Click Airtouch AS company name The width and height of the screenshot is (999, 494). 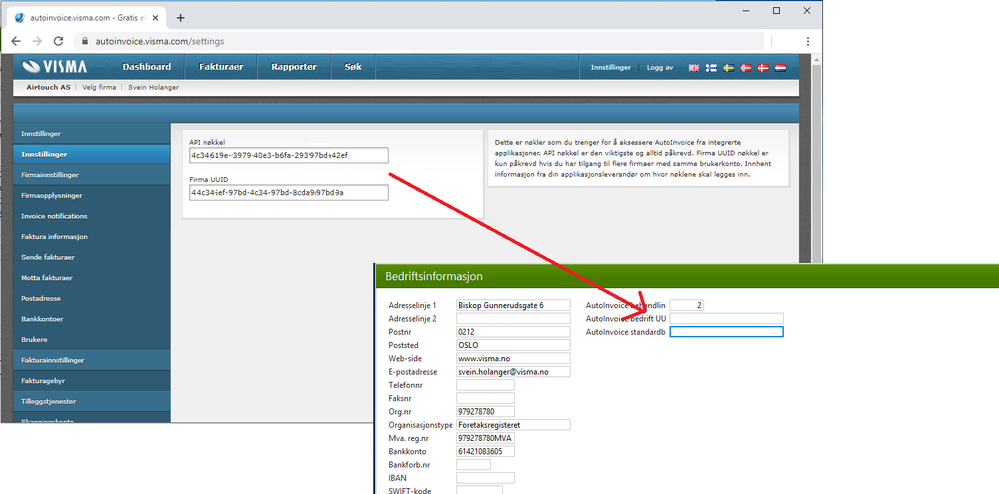pos(48,87)
